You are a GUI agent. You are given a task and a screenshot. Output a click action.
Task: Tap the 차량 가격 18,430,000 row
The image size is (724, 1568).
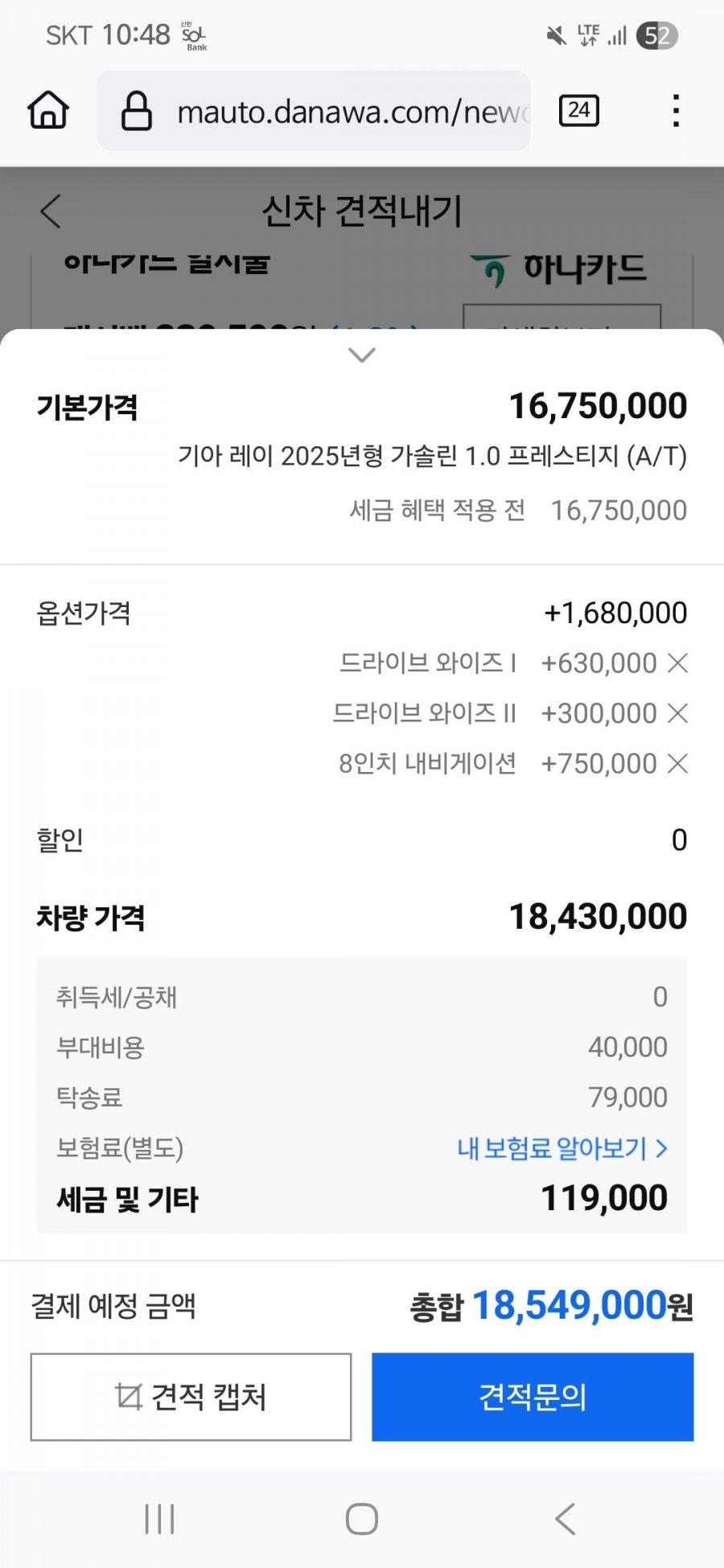tap(362, 917)
